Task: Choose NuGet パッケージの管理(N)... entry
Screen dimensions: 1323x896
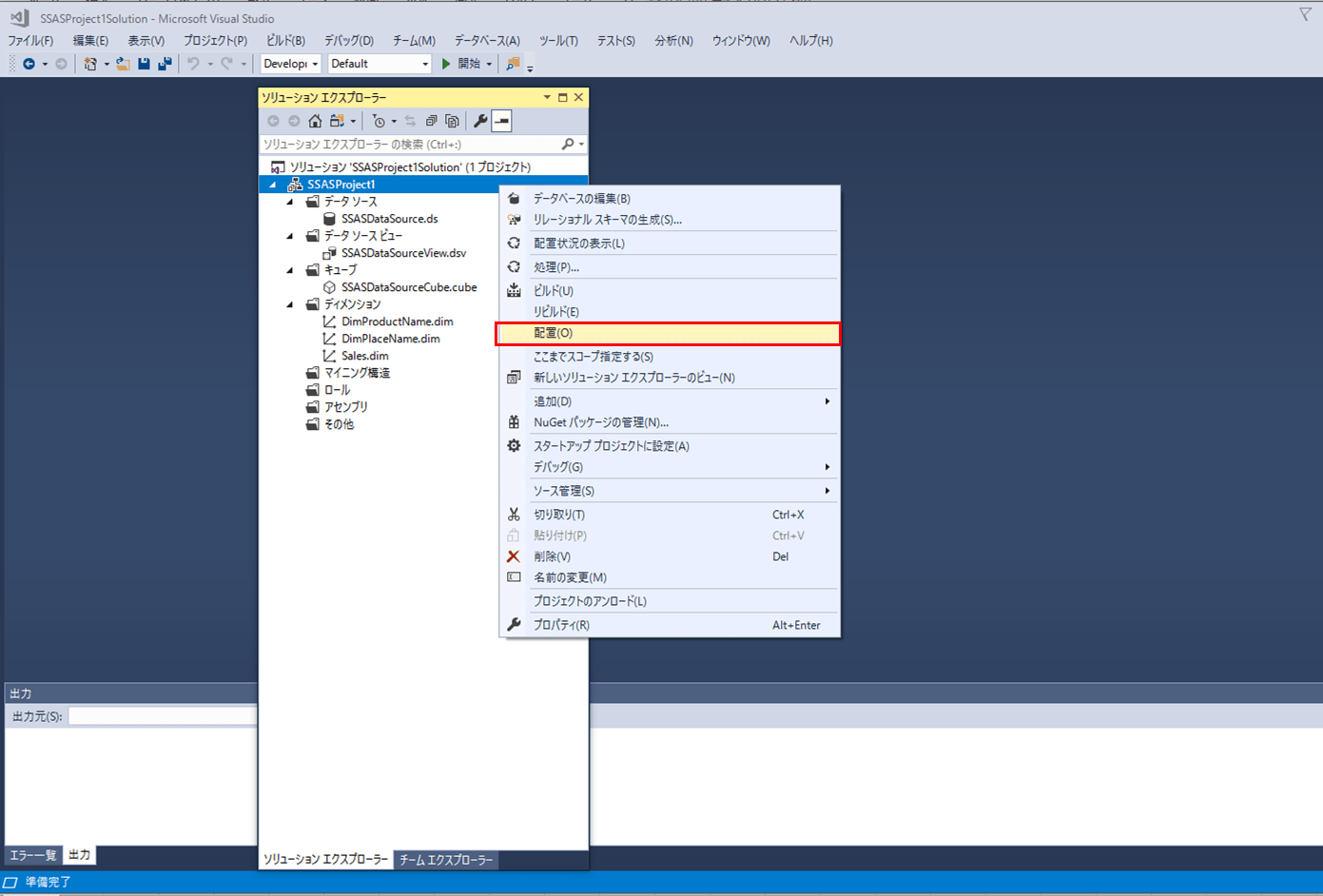Action: coord(670,422)
